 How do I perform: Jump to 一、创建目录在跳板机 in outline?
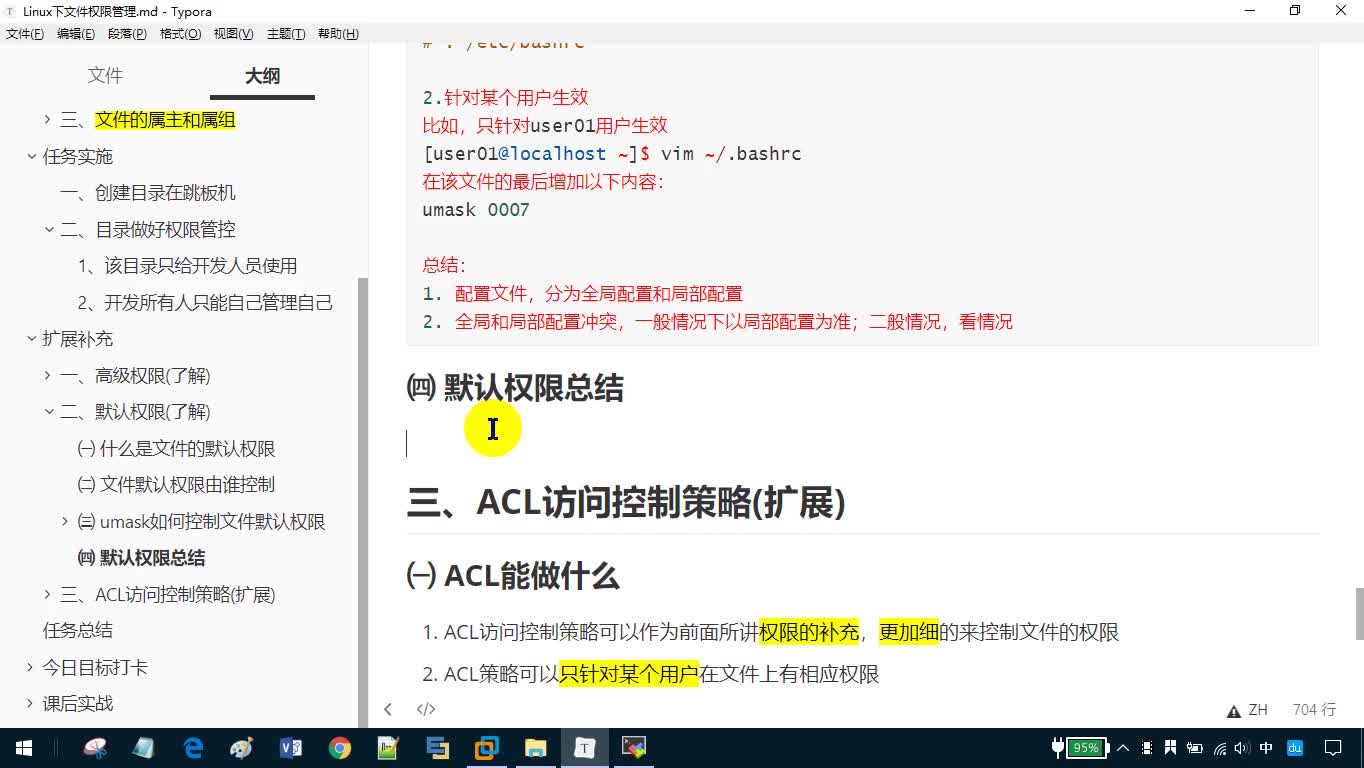[x=148, y=193]
